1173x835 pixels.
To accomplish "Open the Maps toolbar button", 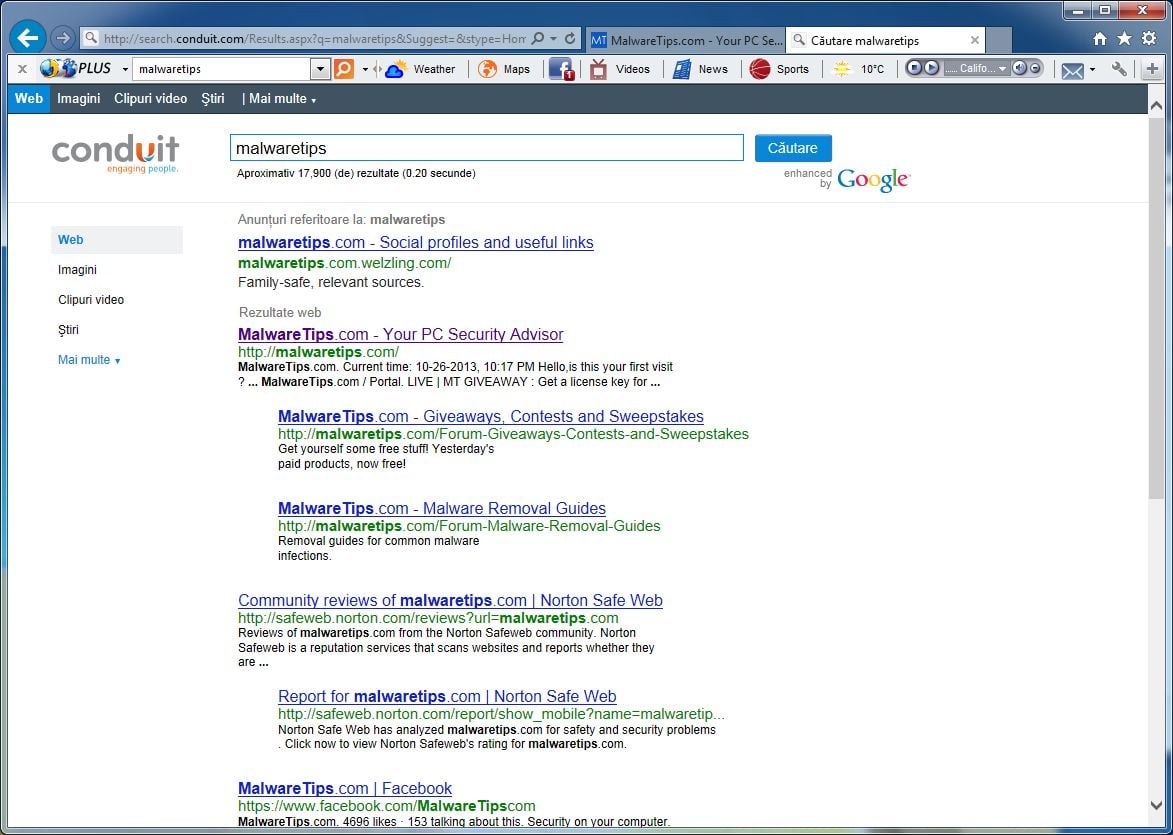I will [504, 69].
